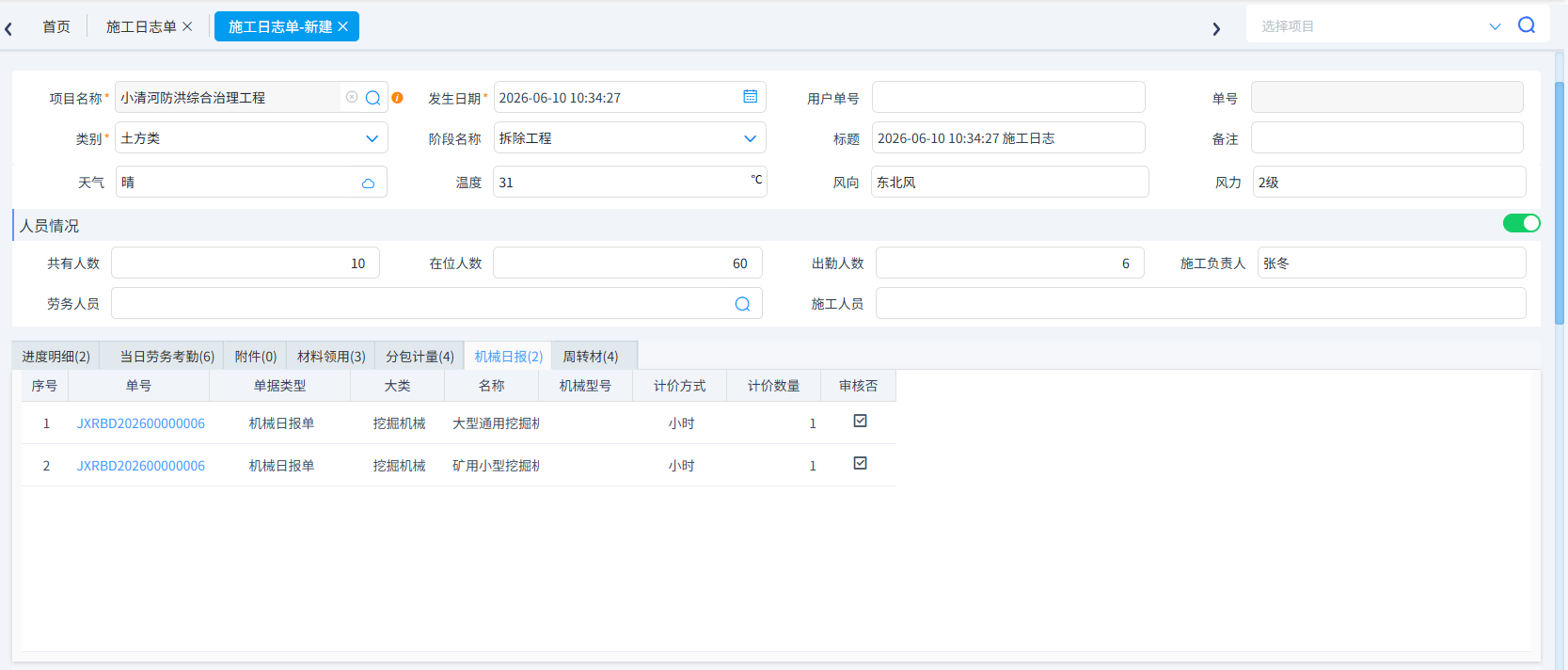Clear the 项目名称 field value
This screenshot has width=1568, height=670.
pos(352,97)
